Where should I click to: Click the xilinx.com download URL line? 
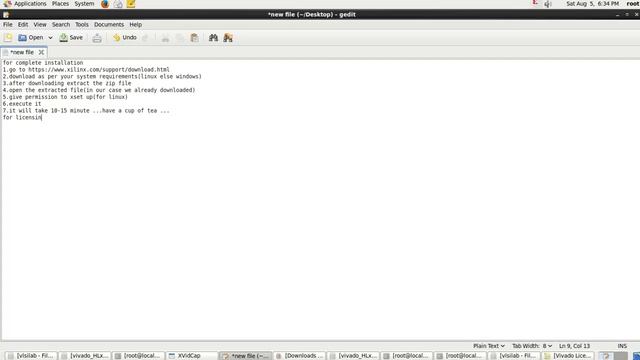coord(86,69)
